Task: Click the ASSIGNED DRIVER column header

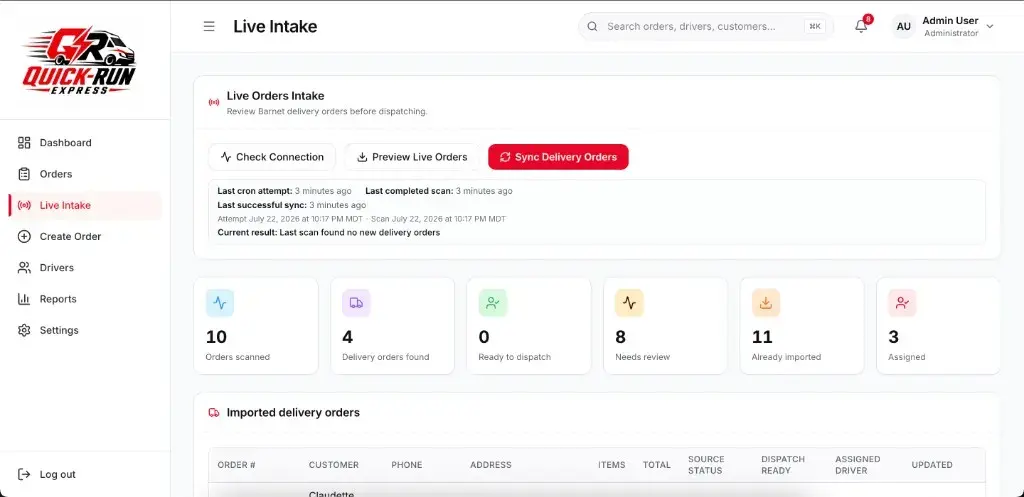Action: 857,465
